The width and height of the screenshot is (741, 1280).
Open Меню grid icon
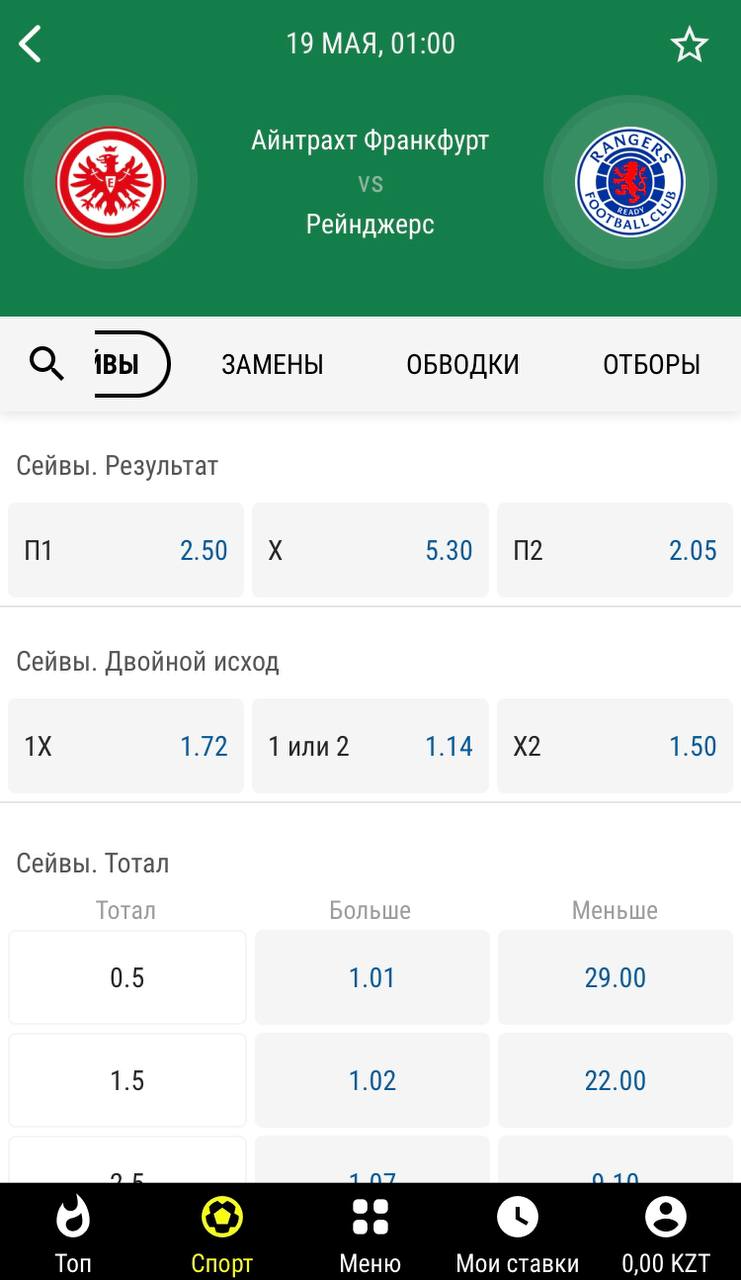coord(370,1218)
